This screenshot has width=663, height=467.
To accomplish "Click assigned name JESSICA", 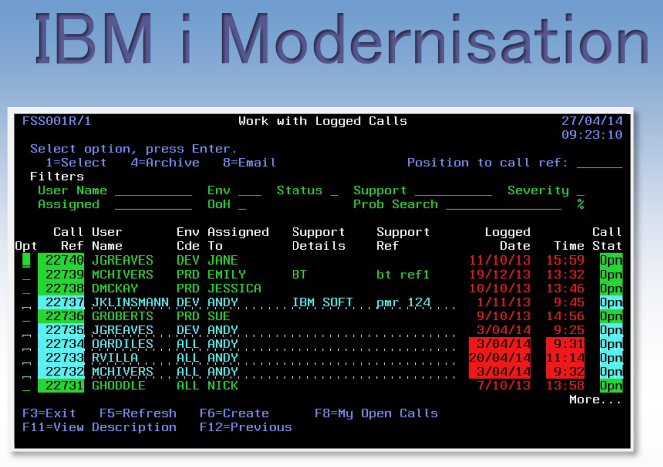I will (x=234, y=288).
